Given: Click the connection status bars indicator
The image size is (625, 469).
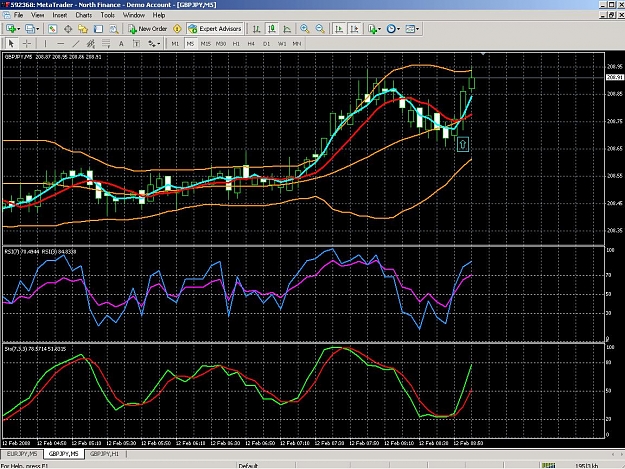Looking at the screenshot, I should [x=548, y=465].
